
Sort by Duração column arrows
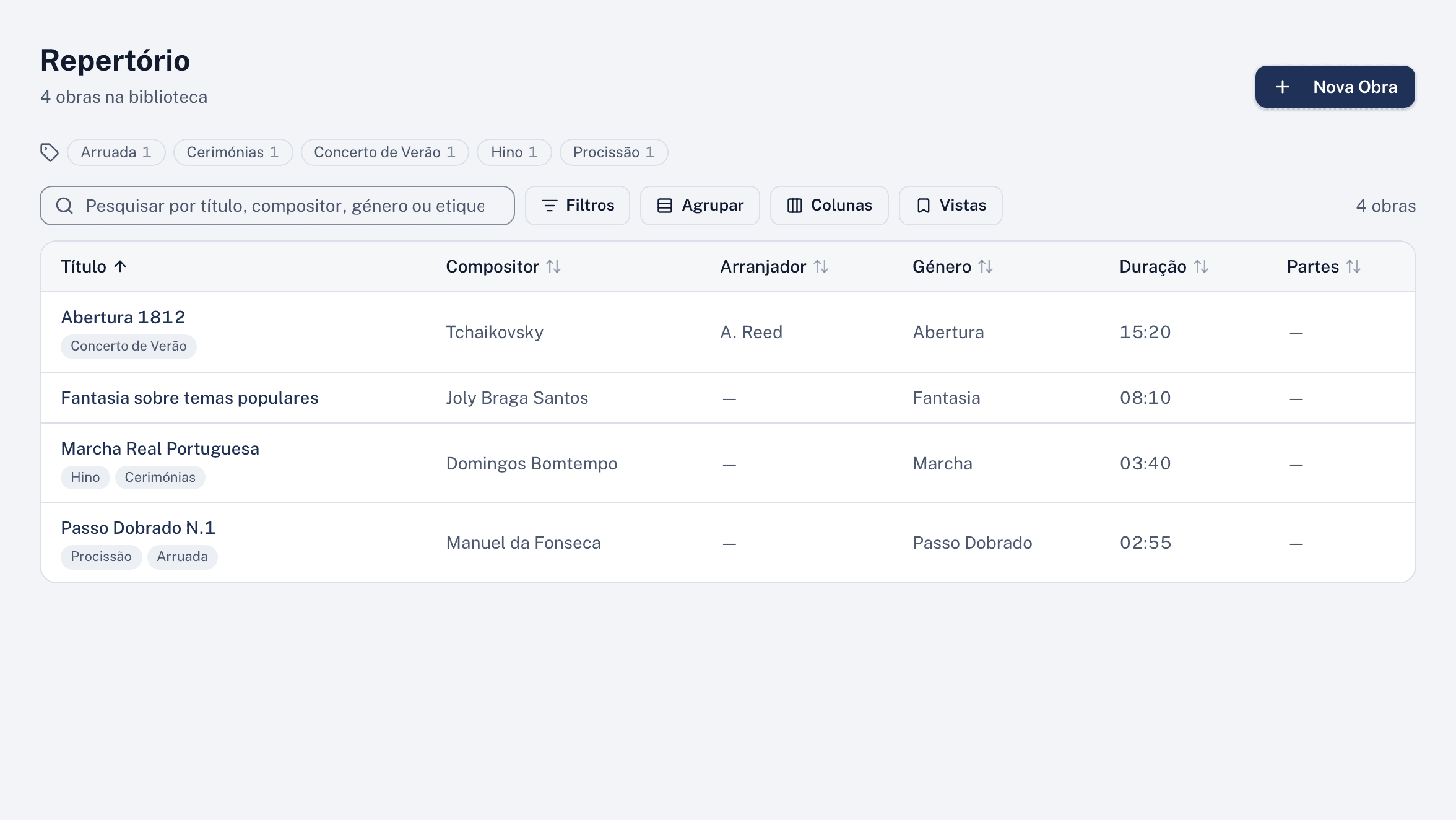(1201, 266)
